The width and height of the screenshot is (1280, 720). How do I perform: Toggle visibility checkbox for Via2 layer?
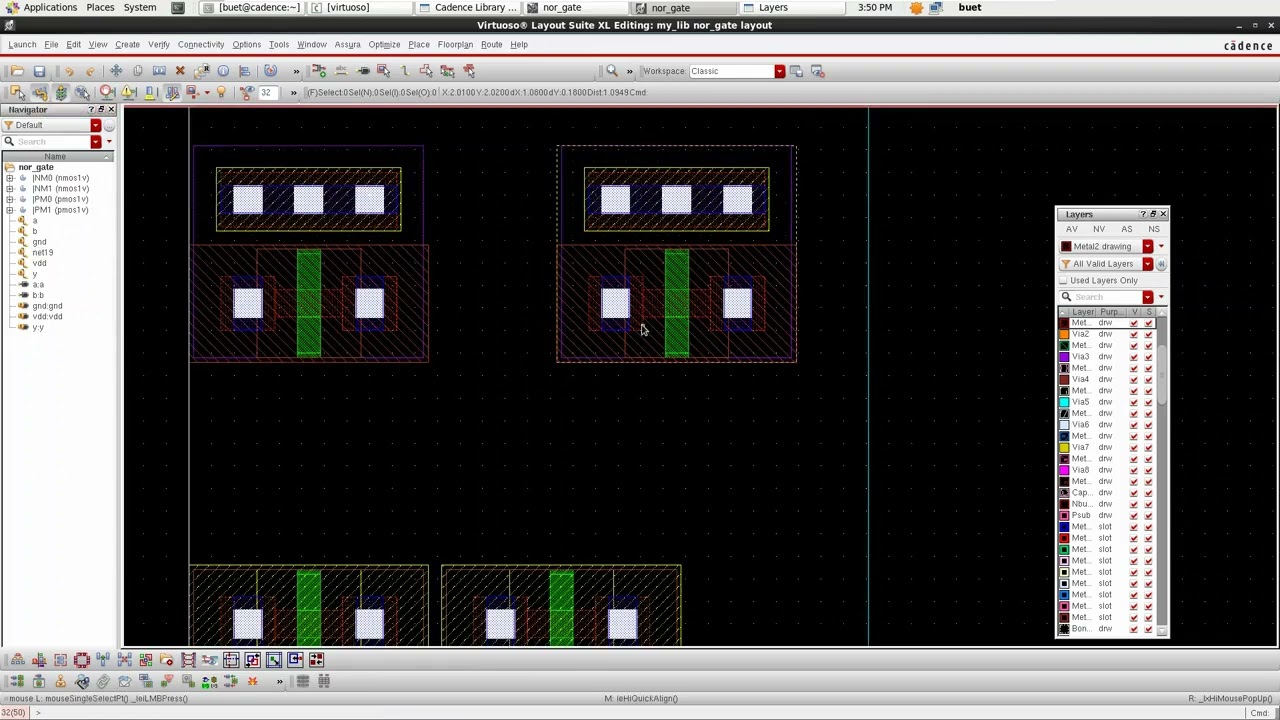[1134, 334]
